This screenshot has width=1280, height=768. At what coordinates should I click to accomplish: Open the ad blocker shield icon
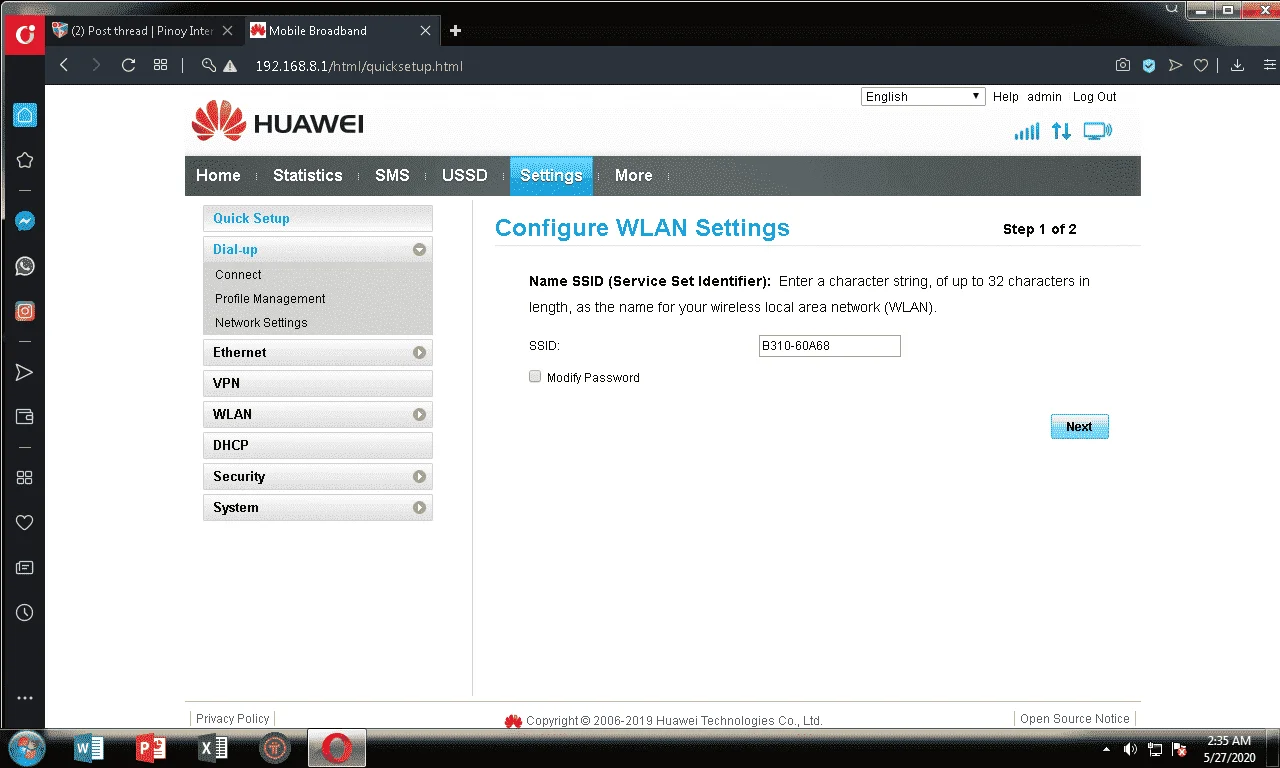point(1149,66)
